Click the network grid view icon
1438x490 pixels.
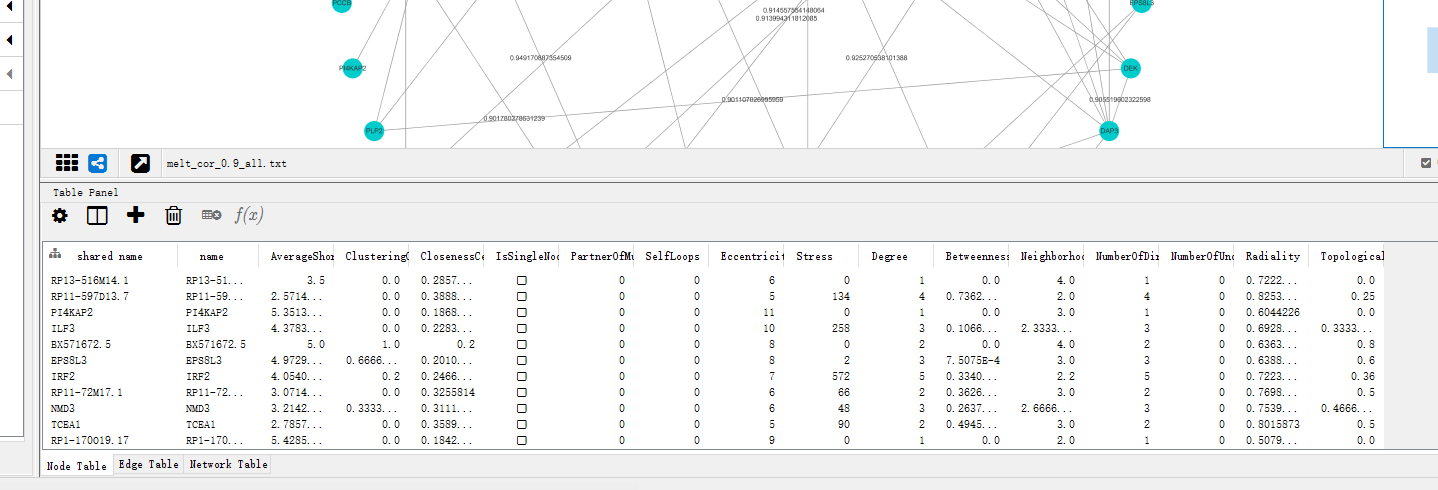[67, 163]
